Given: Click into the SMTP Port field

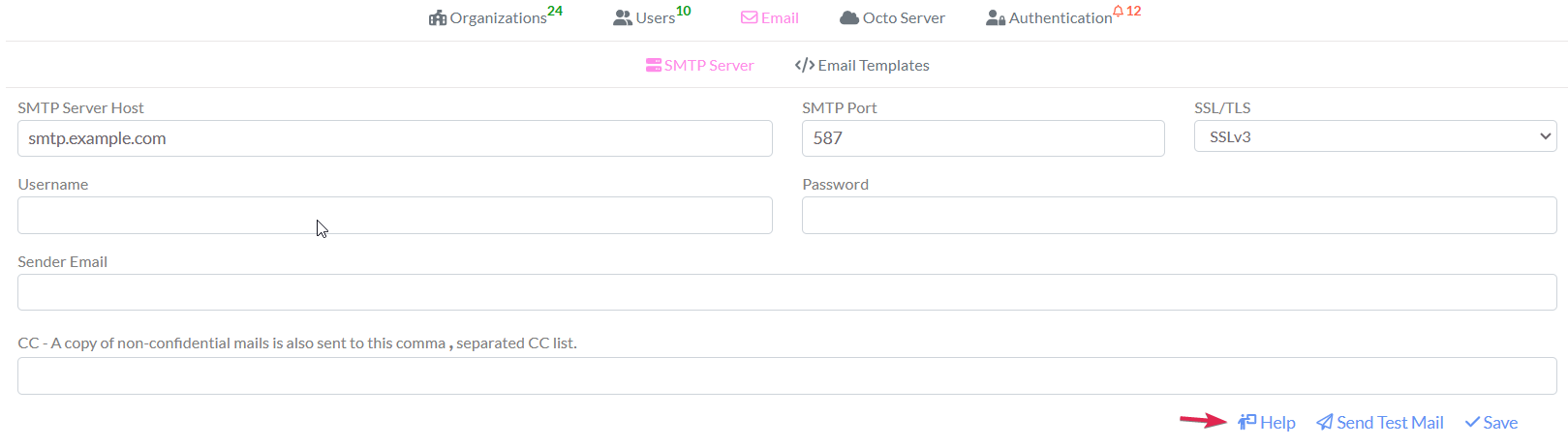Looking at the screenshot, I should pos(982,138).
